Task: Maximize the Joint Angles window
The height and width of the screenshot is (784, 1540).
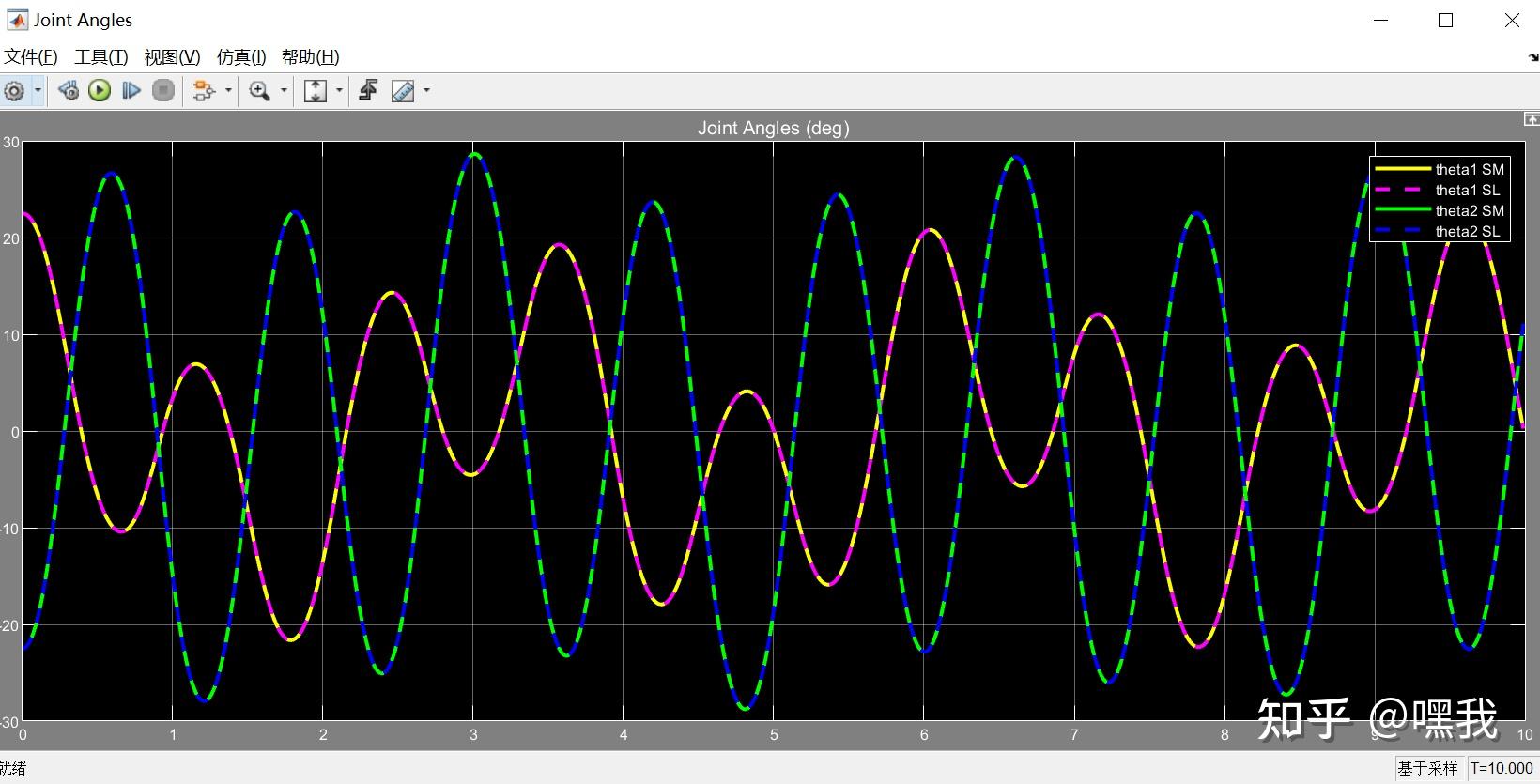Action: coord(1445,20)
